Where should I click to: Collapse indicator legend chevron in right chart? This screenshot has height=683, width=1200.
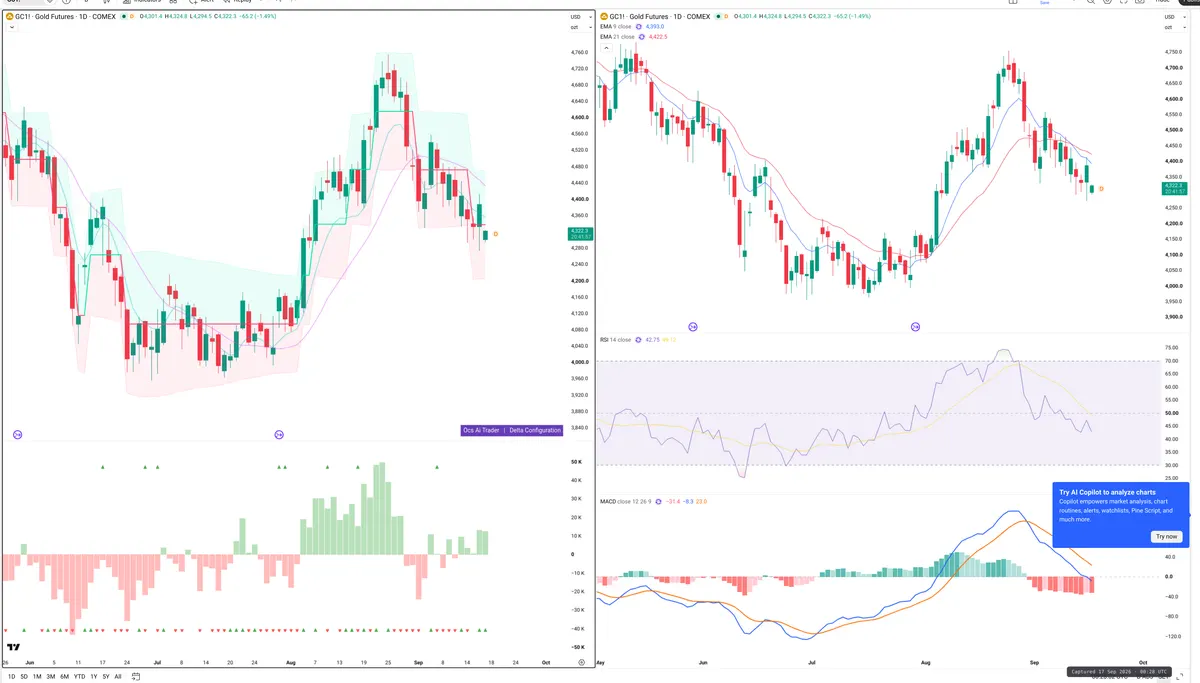point(606,47)
